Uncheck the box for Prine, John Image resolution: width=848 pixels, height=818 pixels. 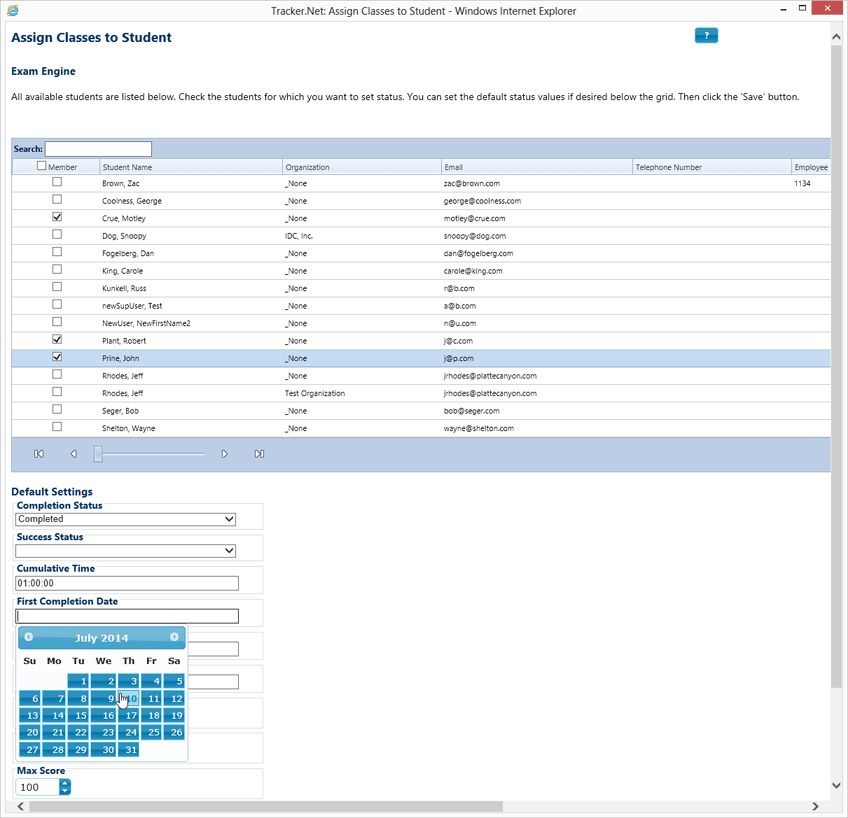point(57,357)
